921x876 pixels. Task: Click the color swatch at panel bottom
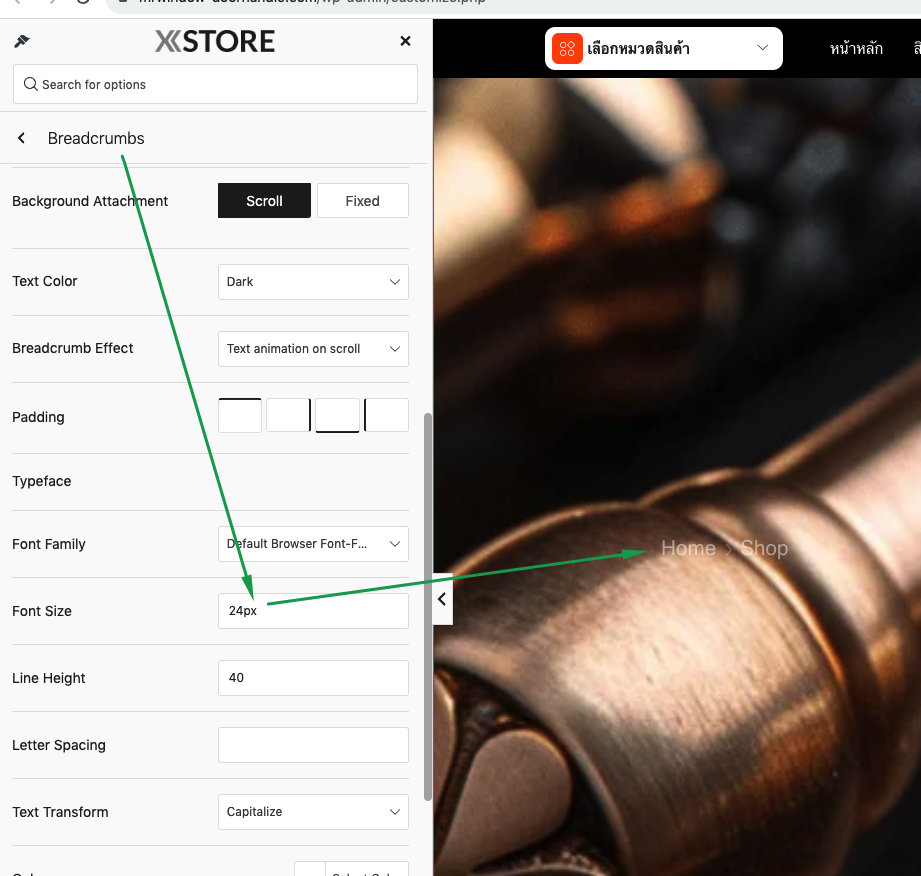point(310,869)
